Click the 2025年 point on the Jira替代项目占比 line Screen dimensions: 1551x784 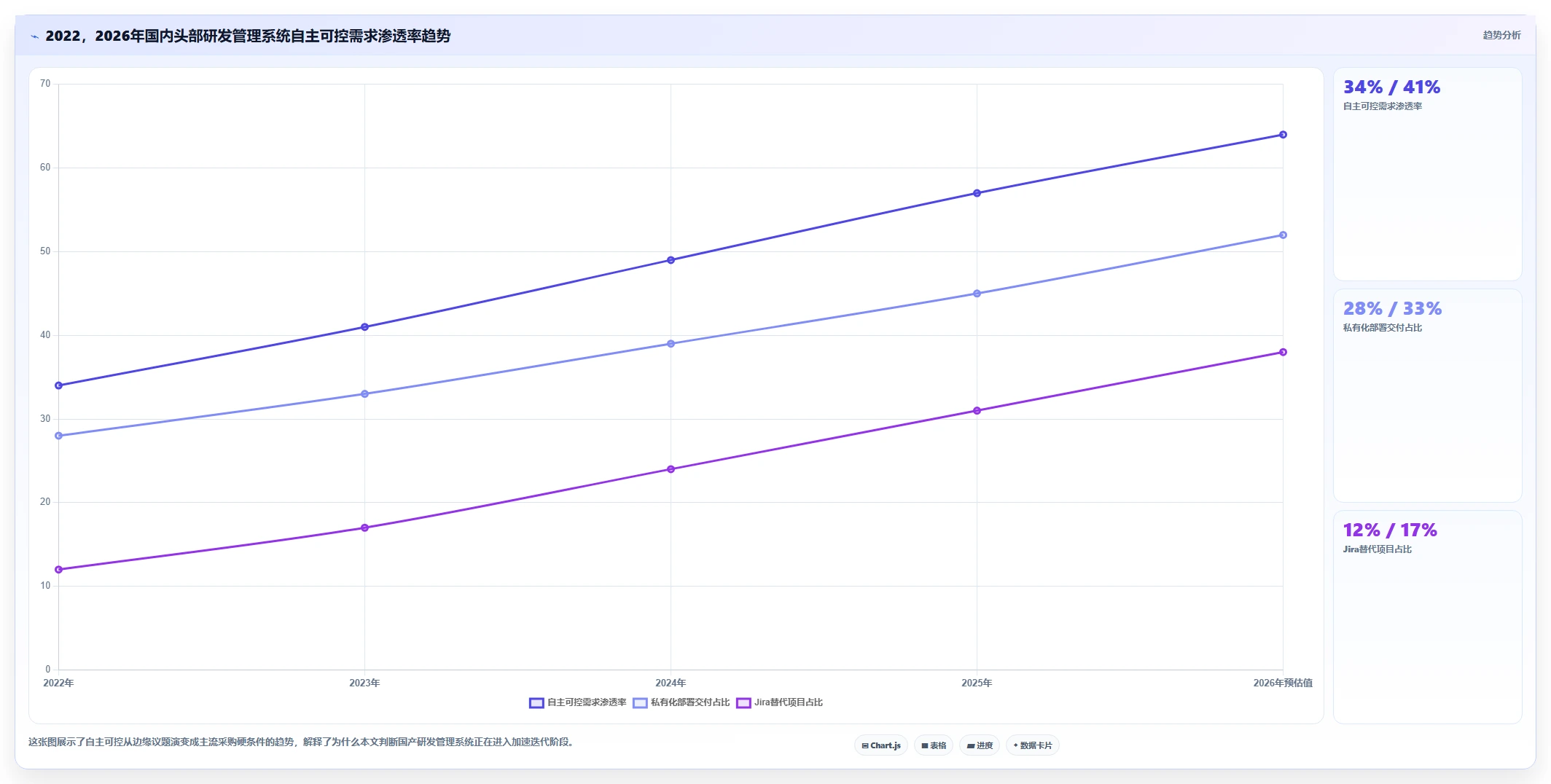977,411
